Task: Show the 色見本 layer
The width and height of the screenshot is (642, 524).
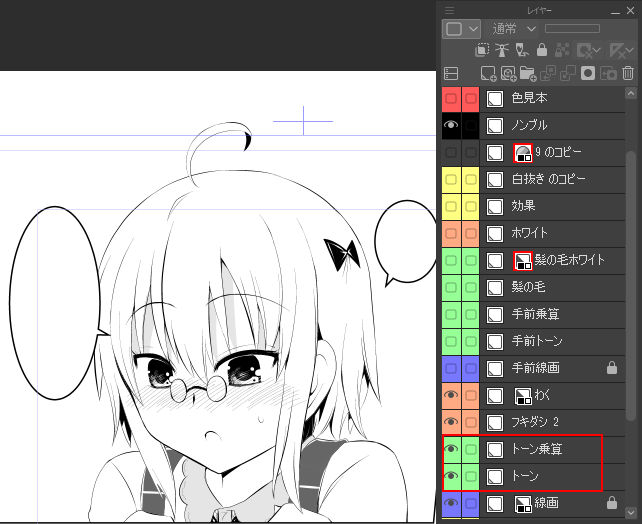Action: (x=451, y=99)
